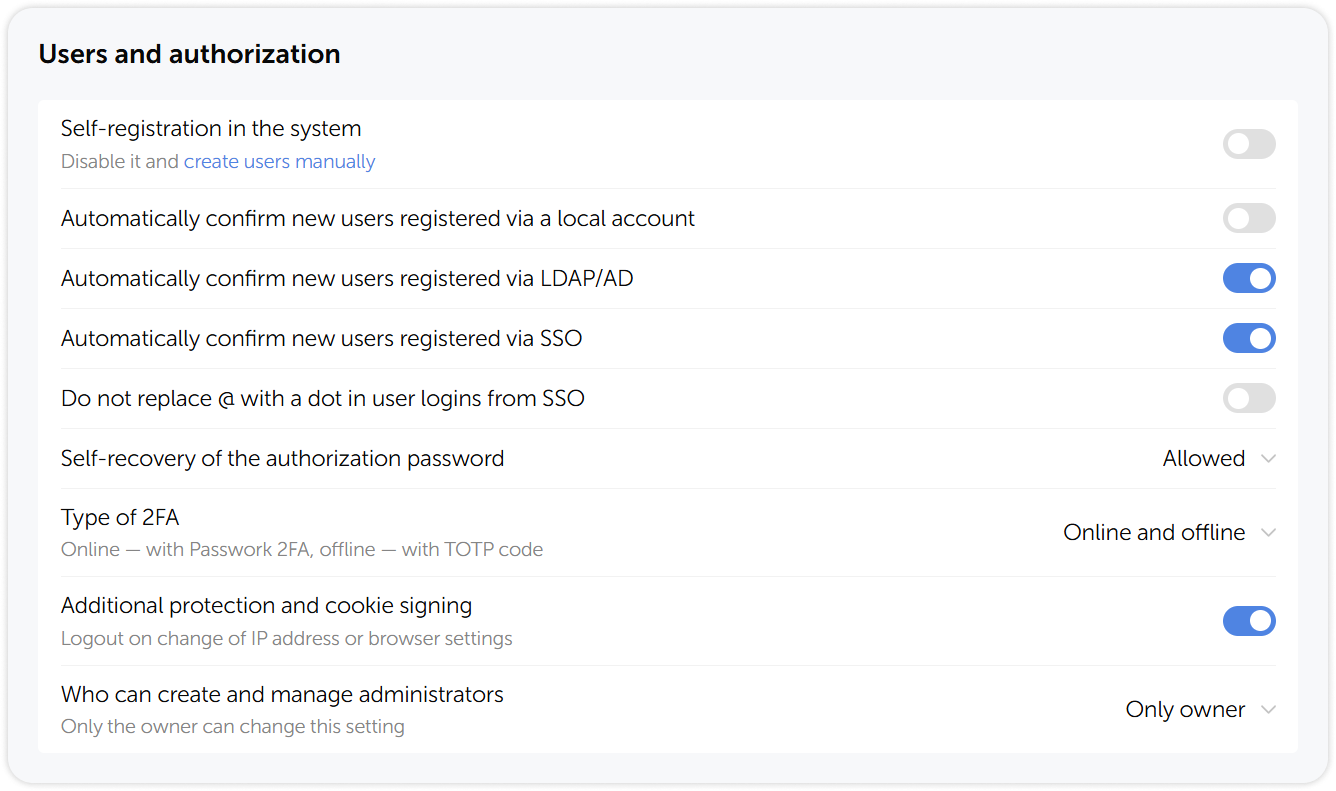Expand the Online and offline 2FA chevron

tap(1269, 532)
